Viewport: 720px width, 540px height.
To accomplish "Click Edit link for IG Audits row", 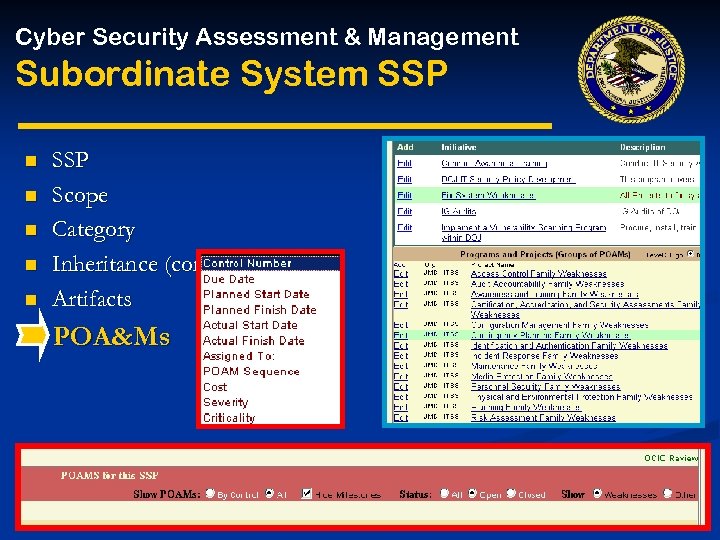I will pos(404,211).
